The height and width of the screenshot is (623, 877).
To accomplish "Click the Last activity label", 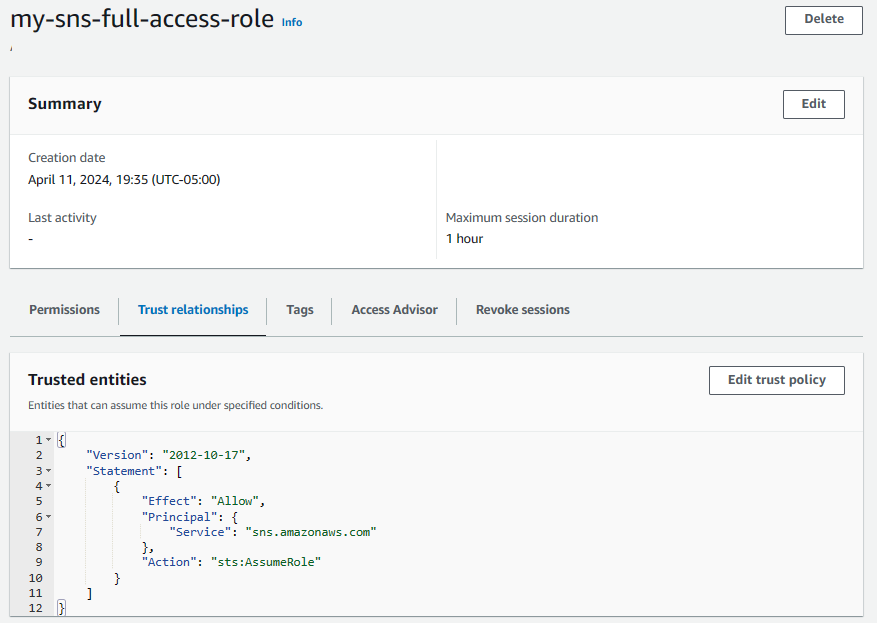I will click(62, 218).
